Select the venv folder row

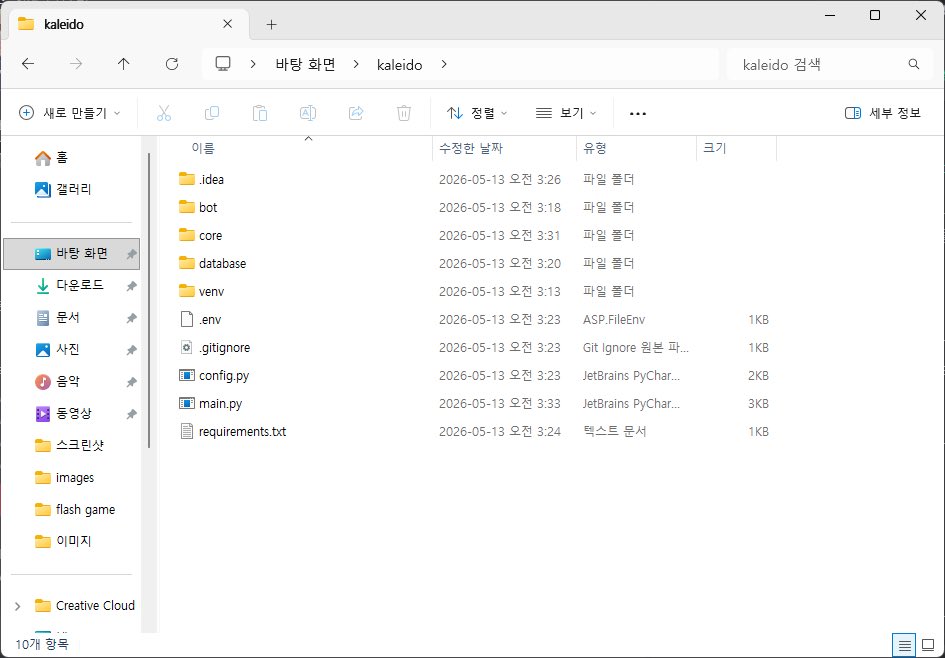coord(476,291)
